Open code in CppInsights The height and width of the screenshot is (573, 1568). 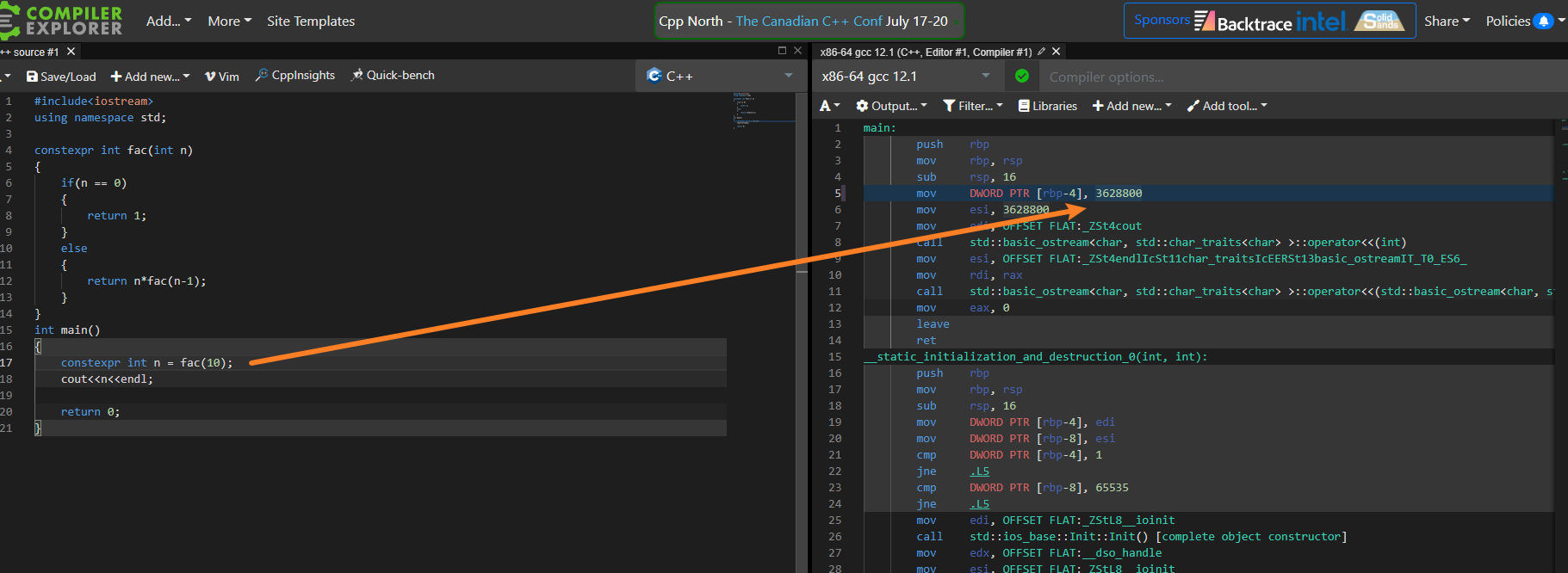(x=295, y=76)
